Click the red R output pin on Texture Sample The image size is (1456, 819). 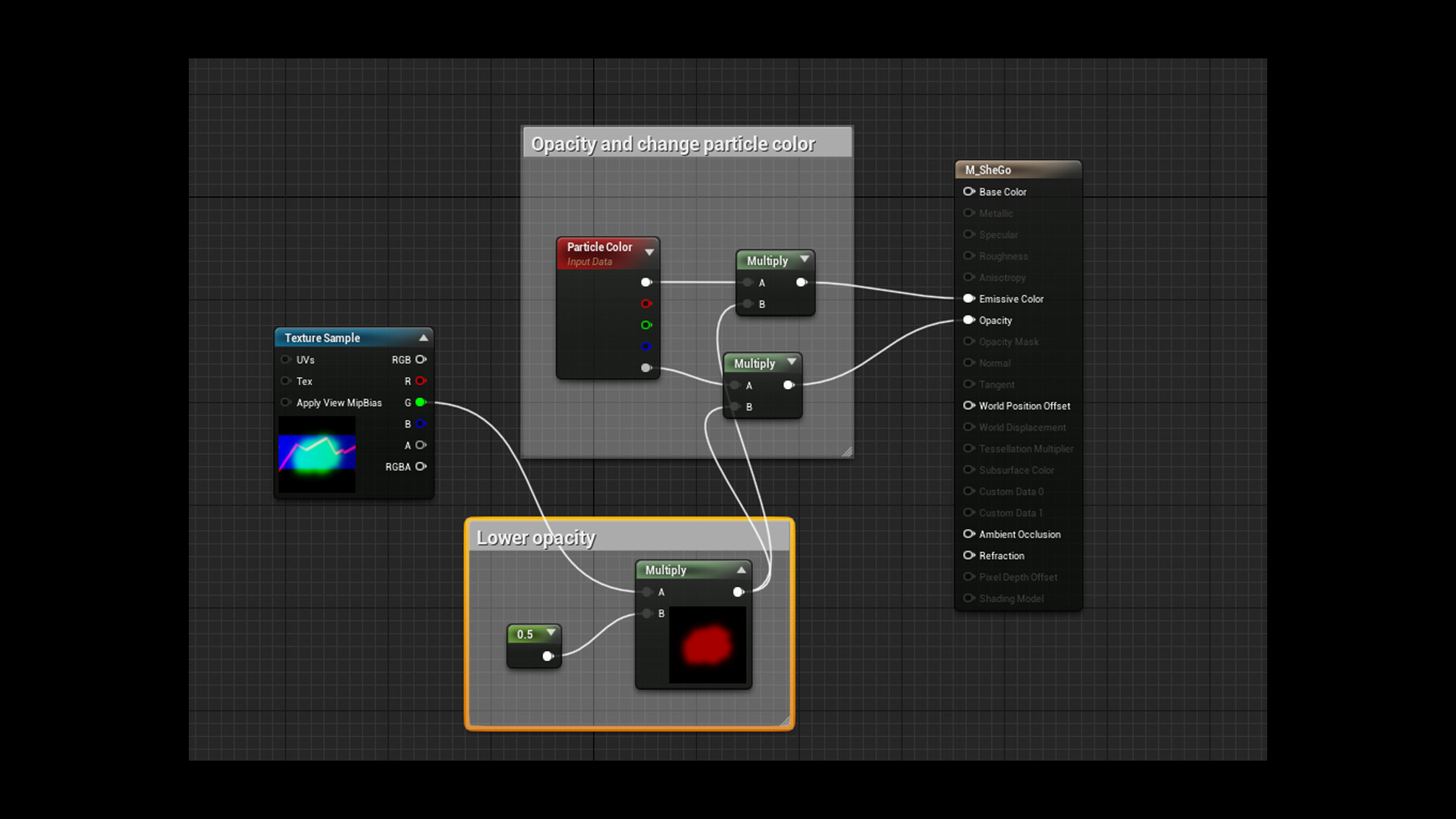coord(420,381)
